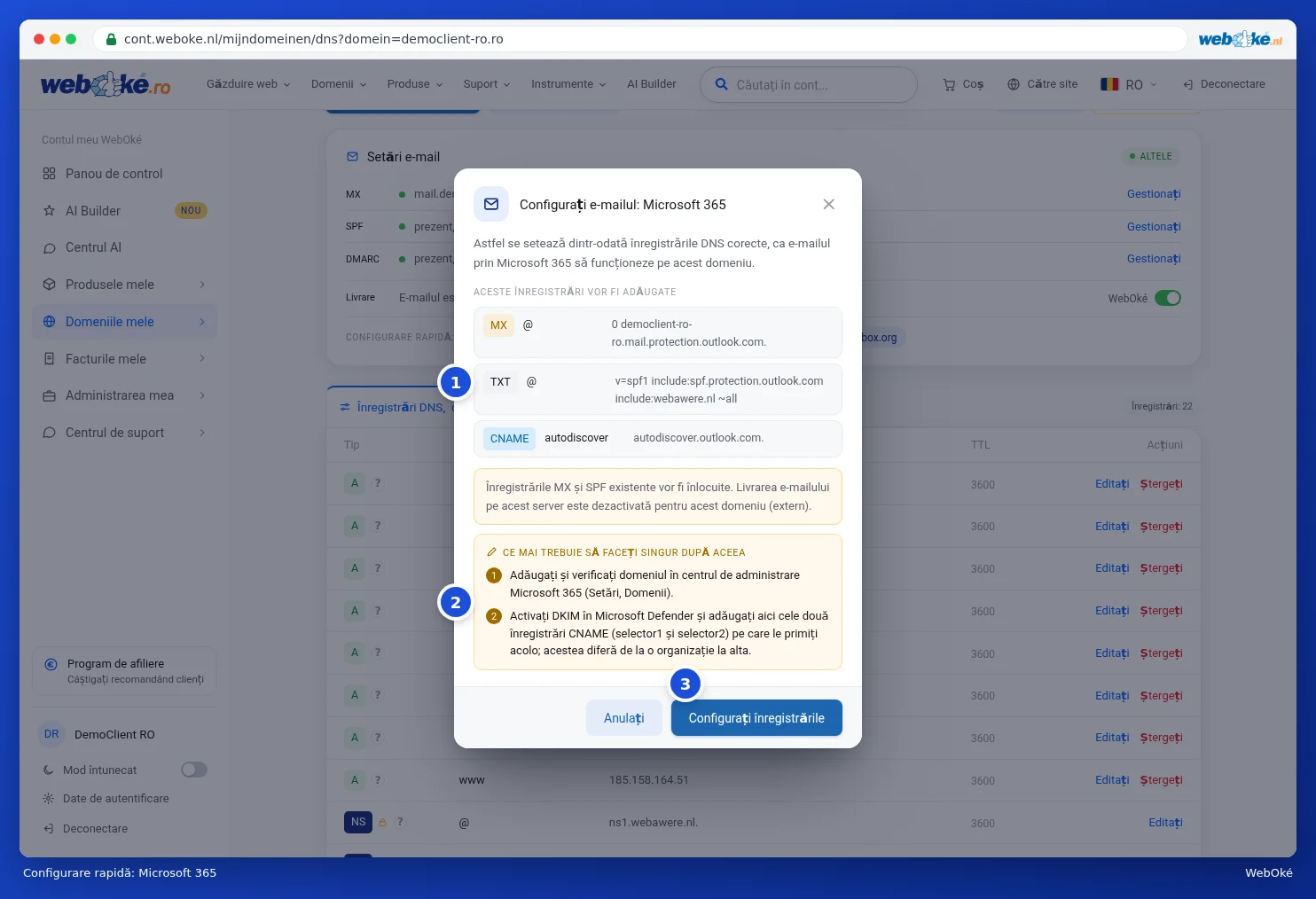The height and width of the screenshot is (899, 1316).
Task: Open the Instrumente top menu
Action: [x=568, y=84]
